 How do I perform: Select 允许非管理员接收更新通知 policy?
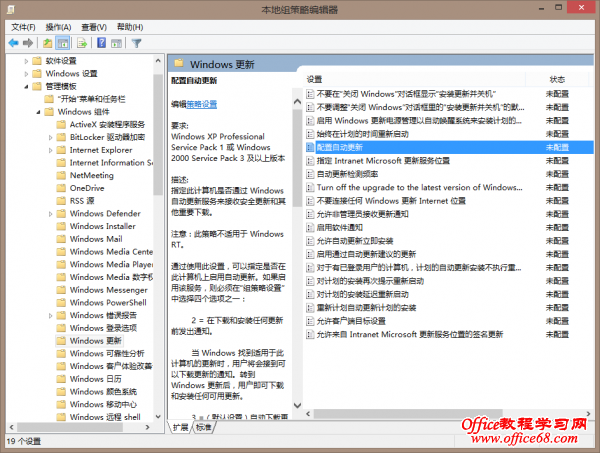click(362, 214)
